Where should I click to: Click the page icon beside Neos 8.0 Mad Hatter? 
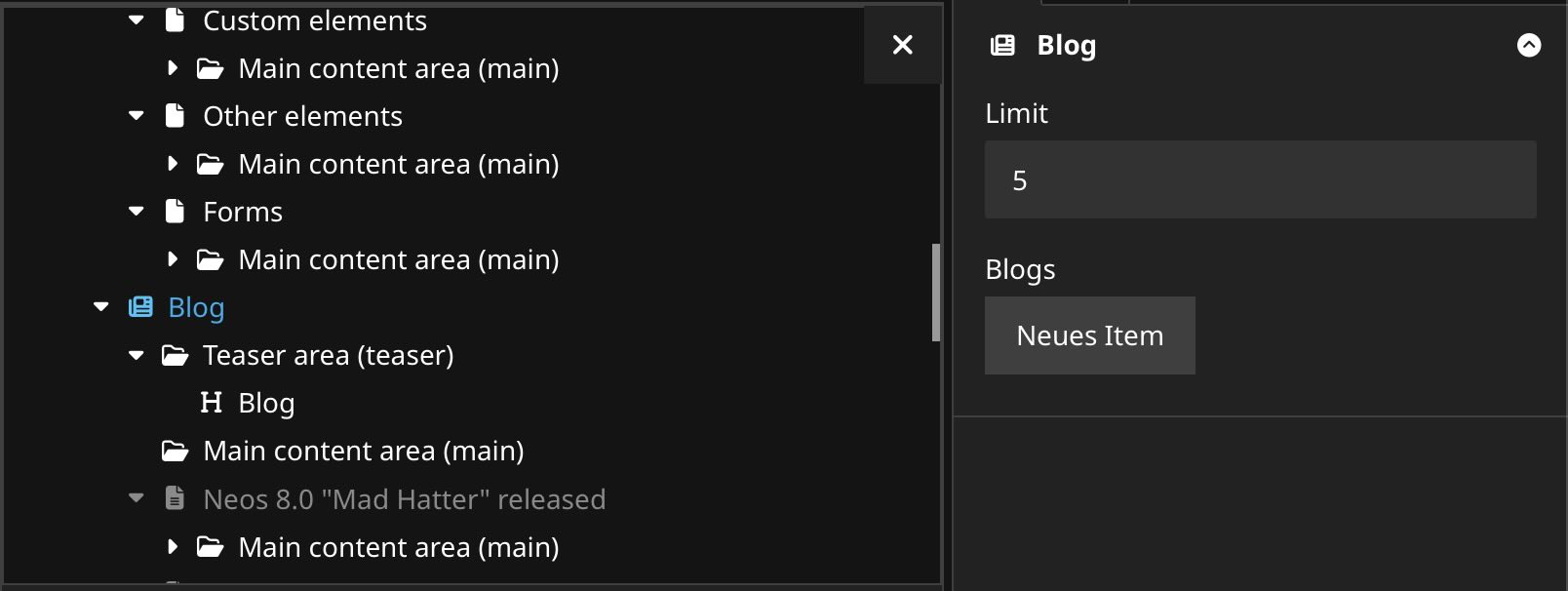[x=174, y=498]
